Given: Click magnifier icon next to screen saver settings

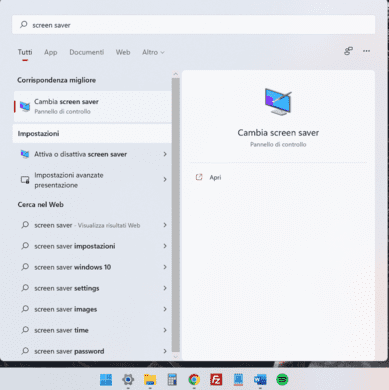Looking at the screenshot, I should pos(25,288).
